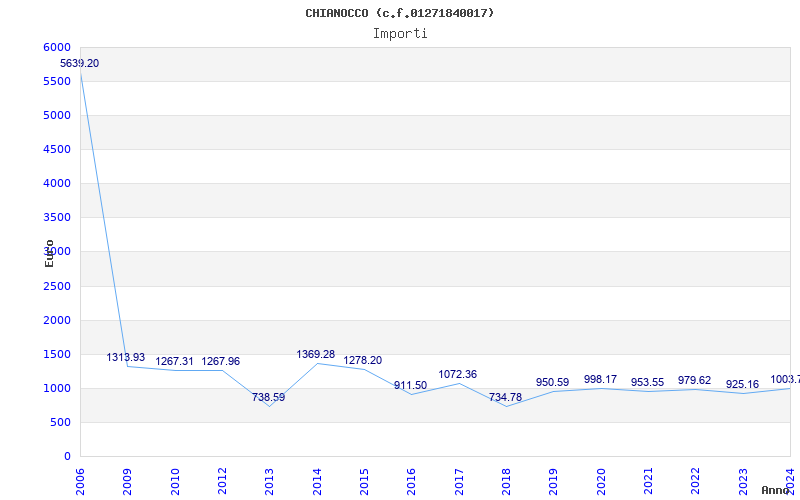
Task: Click the x-axis year 2016
Action: (x=411, y=482)
